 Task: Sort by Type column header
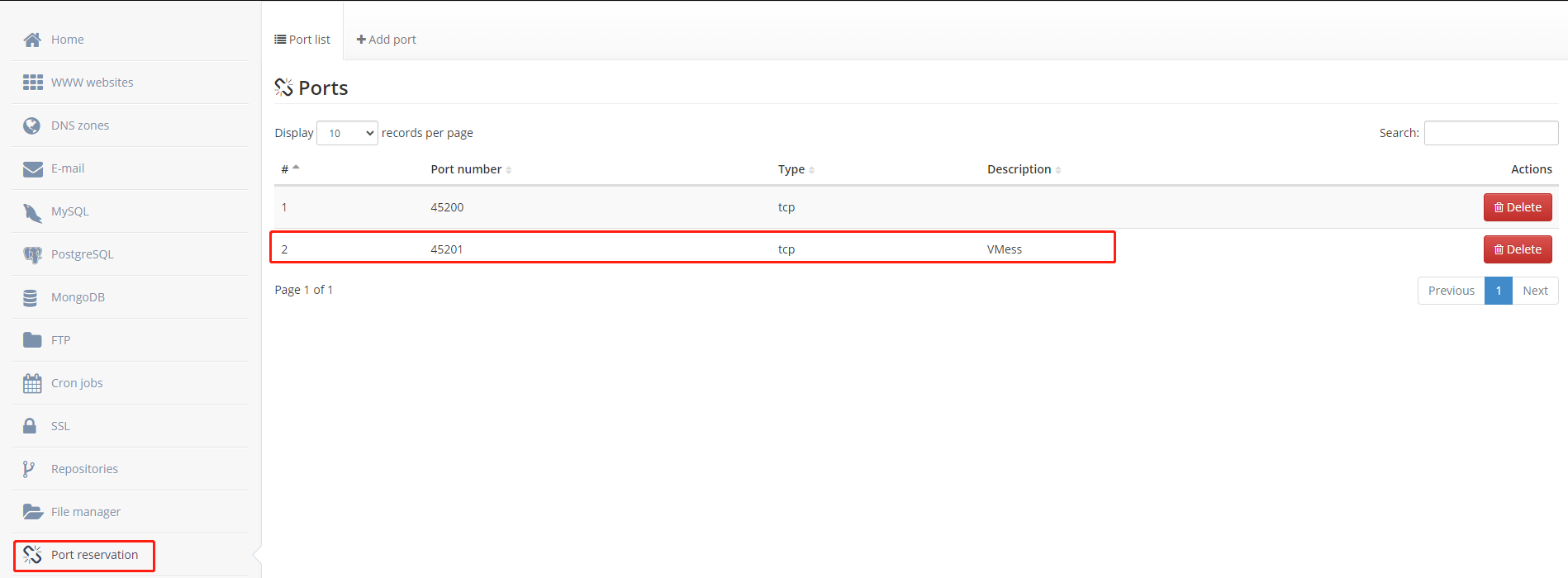pyautogui.click(x=796, y=169)
